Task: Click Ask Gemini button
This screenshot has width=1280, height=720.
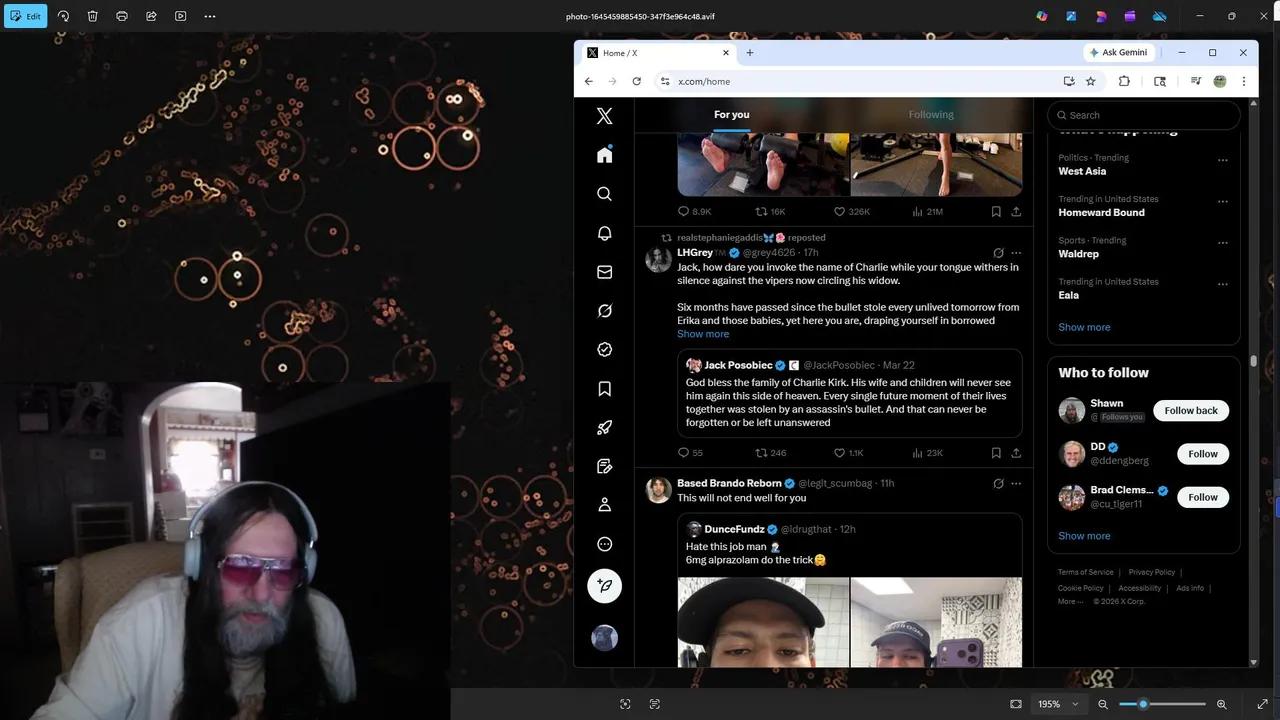Action: click(1119, 53)
